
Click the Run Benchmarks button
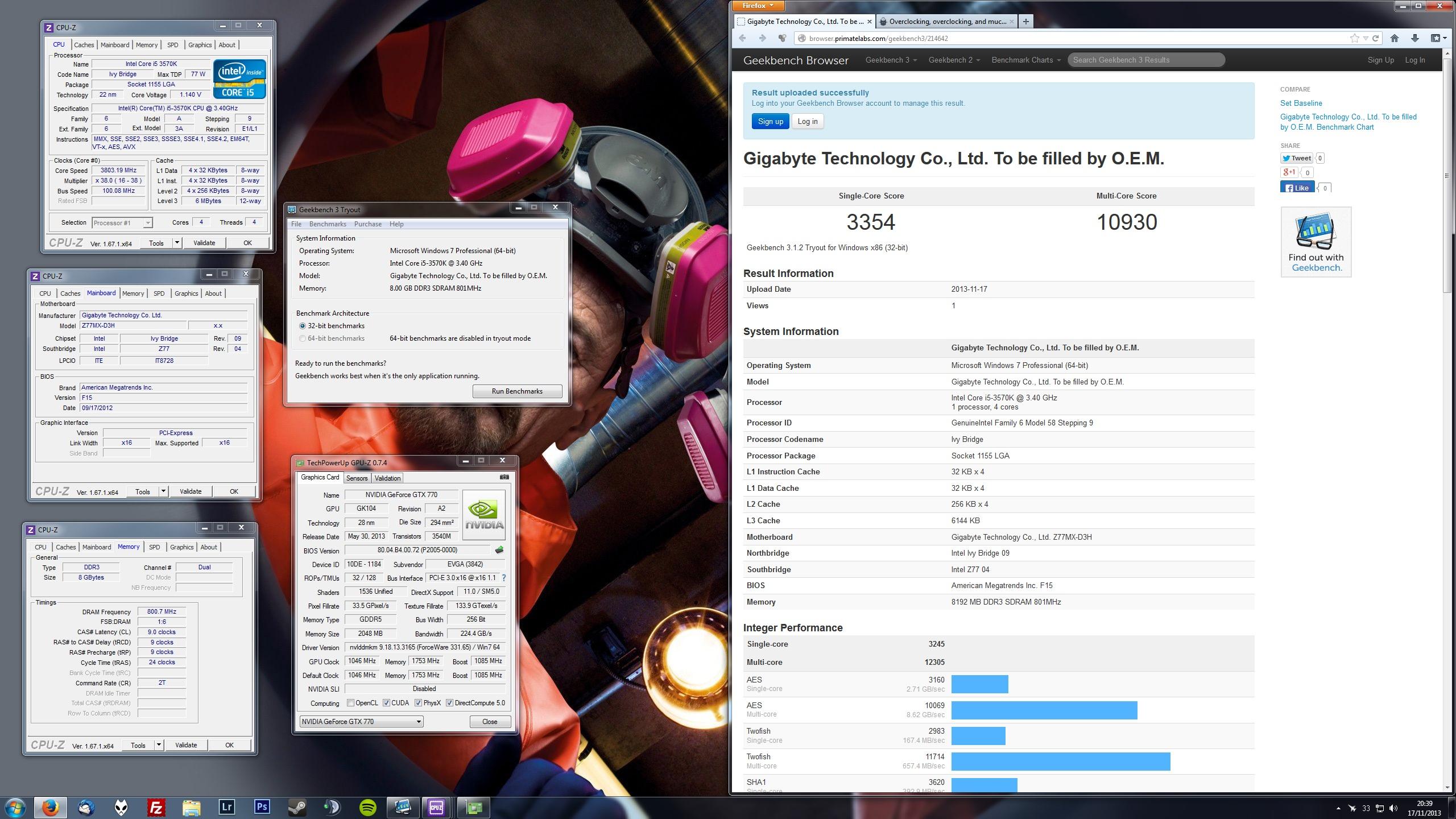[517, 391]
